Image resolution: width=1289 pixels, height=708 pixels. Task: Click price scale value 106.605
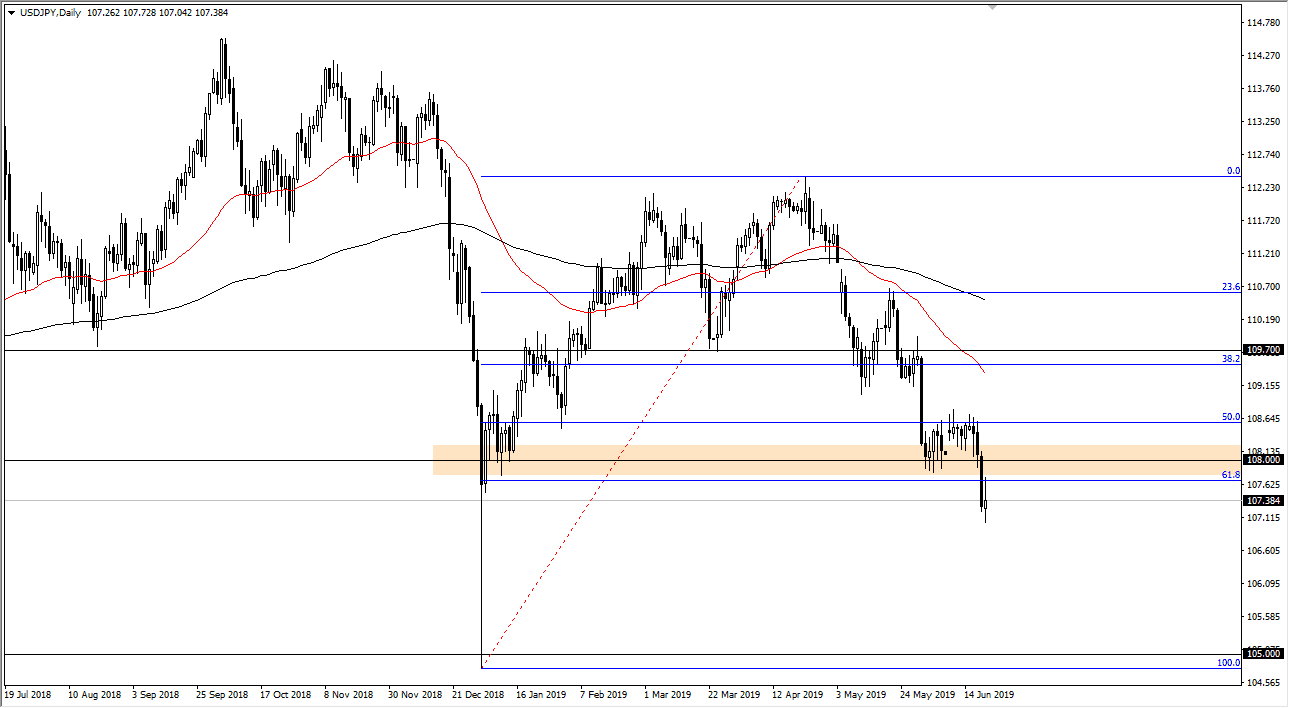[x=1263, y=551]
